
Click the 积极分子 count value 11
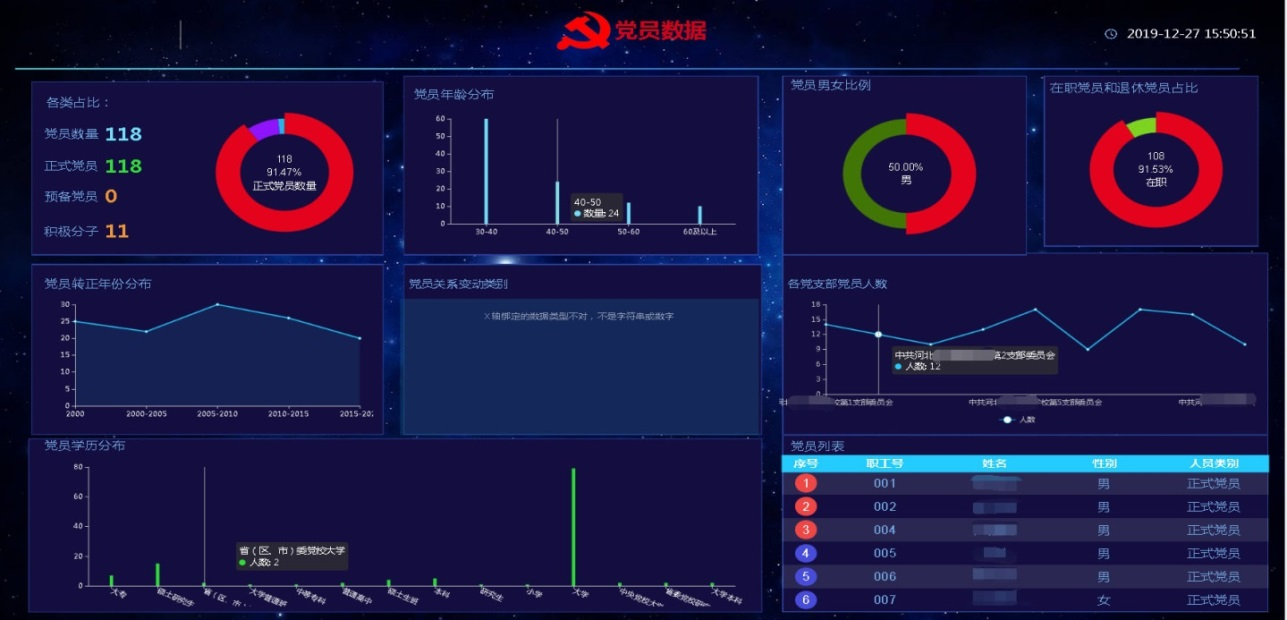117,231
